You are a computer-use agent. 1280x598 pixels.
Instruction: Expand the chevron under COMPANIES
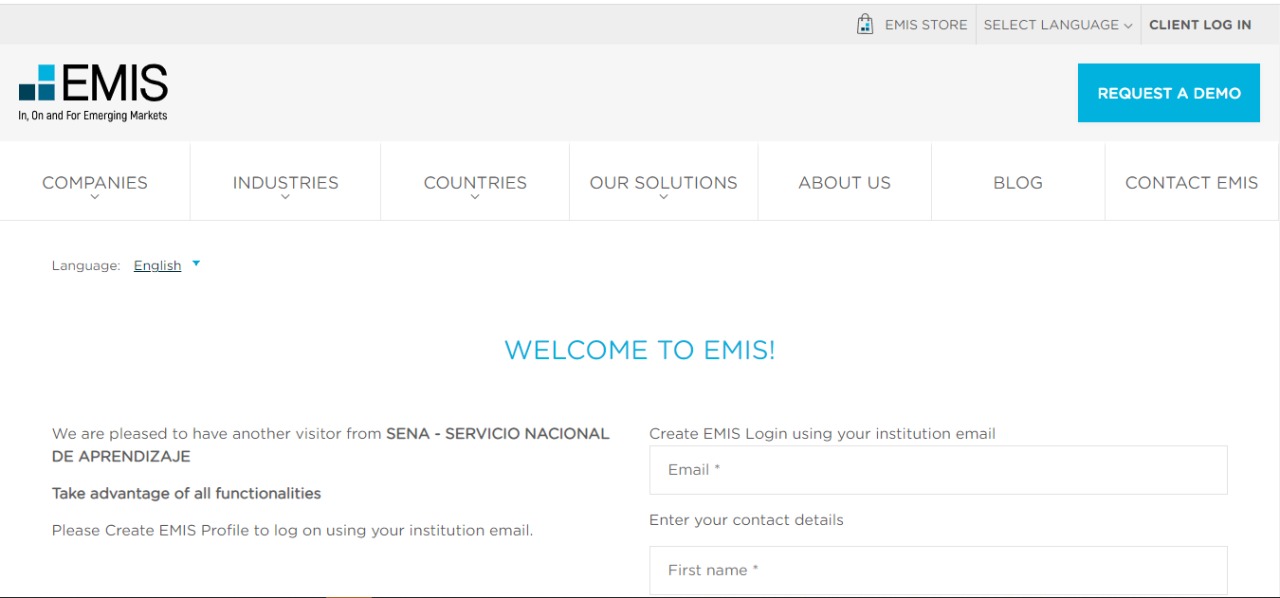95,197
